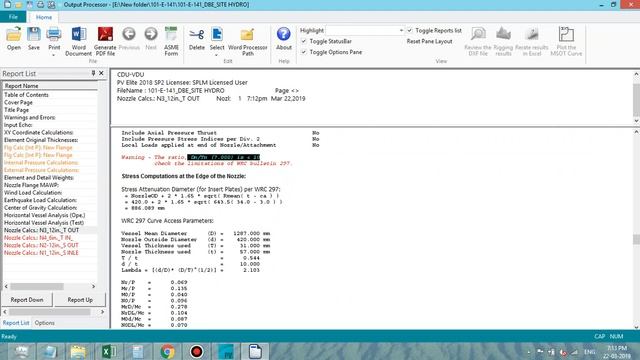Click the report list scroll right arrow

point(93,287)
